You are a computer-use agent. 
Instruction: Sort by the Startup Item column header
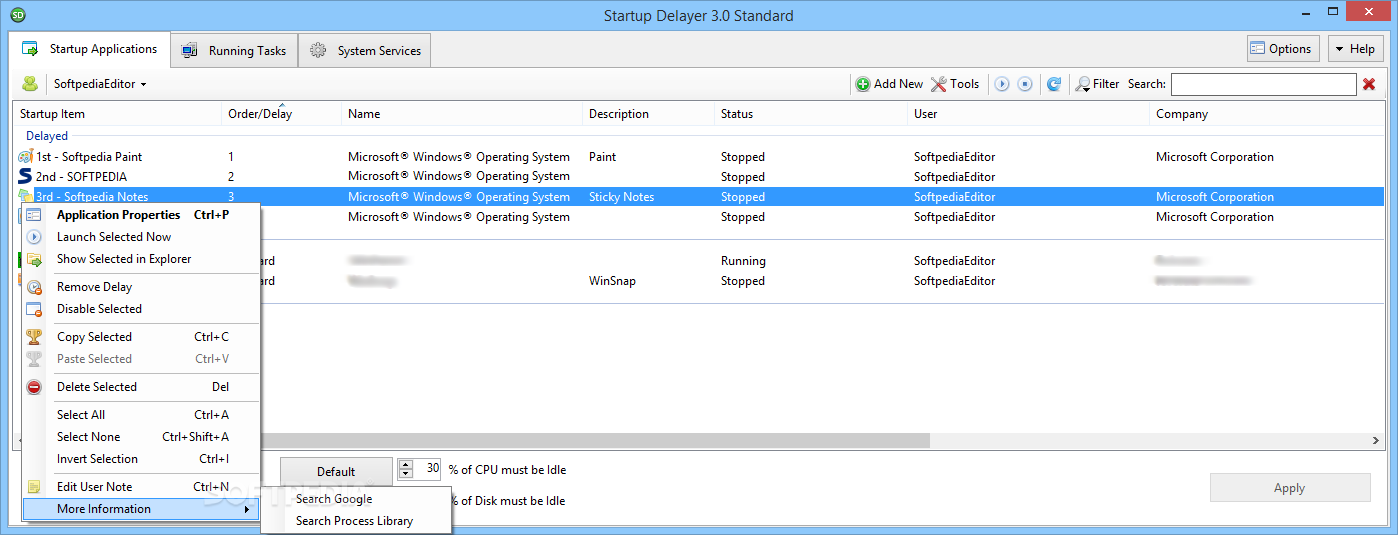click(117, 114)
